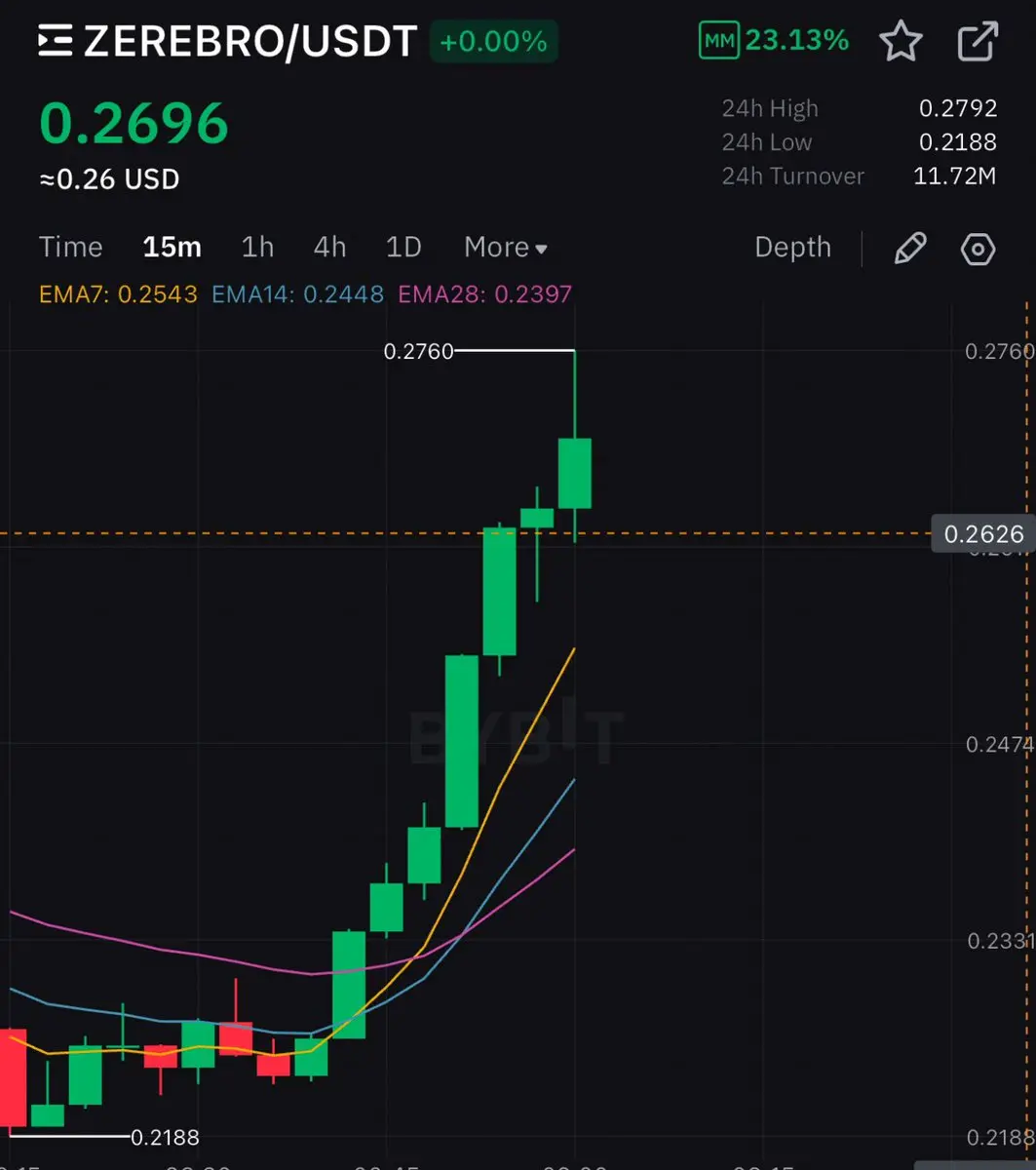Screen dimensions: 1036x1170
Task: Tap the MM margin badge icon
Action: click(x=719, y=41)
